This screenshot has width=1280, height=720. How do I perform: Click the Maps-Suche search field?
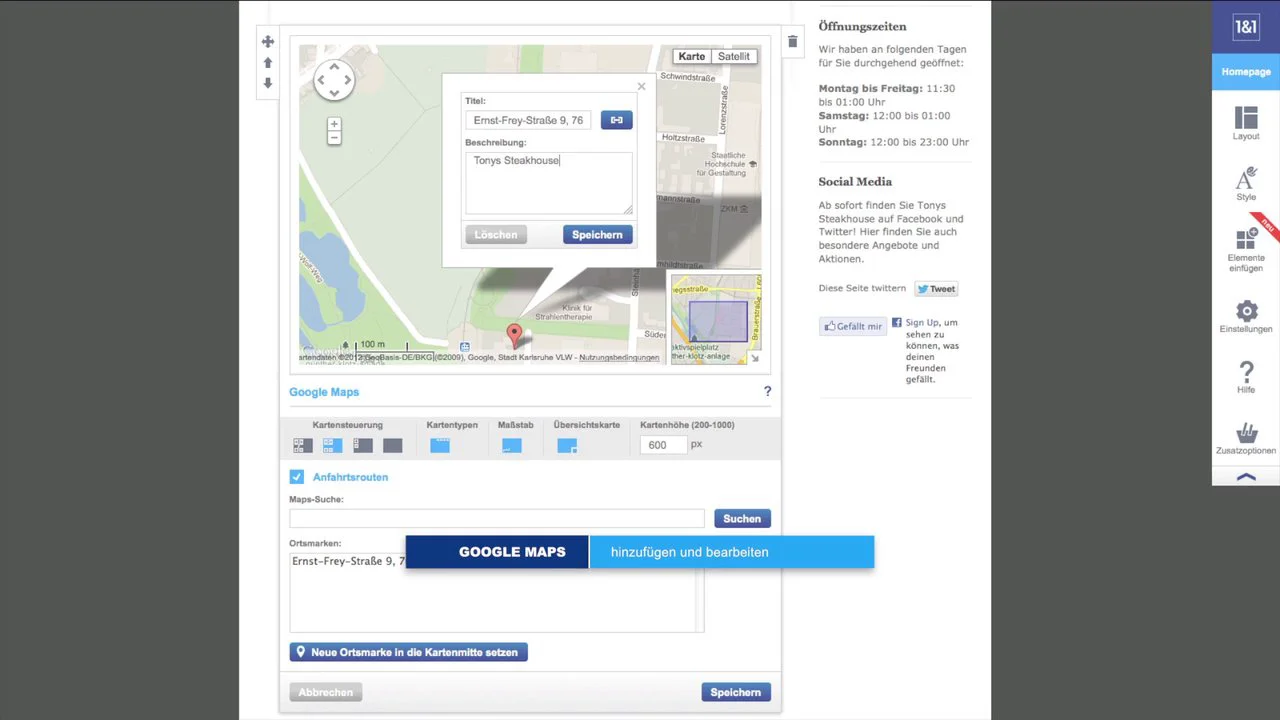click(x=497, y=518)
